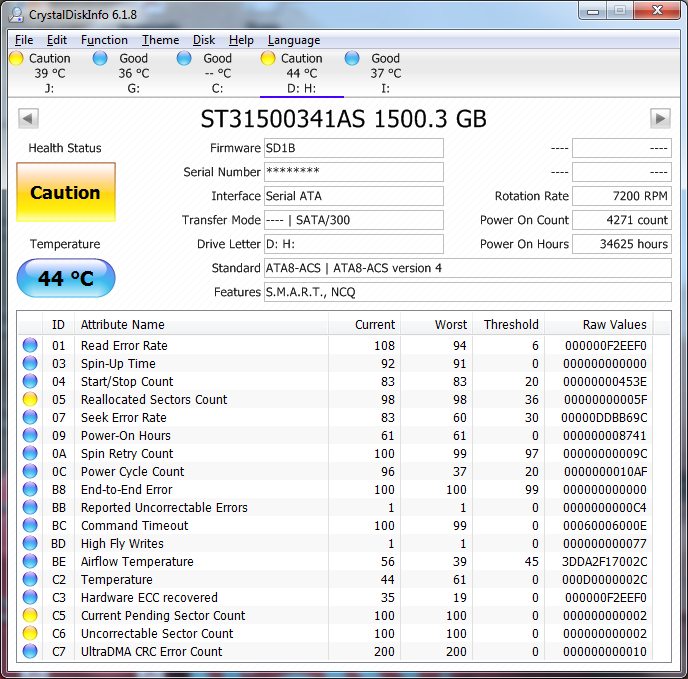Click the masked Serial Number field
Image resolution: width=688 pixels, height=679 pixels.
pyautogui.click(x=354, y=172)
